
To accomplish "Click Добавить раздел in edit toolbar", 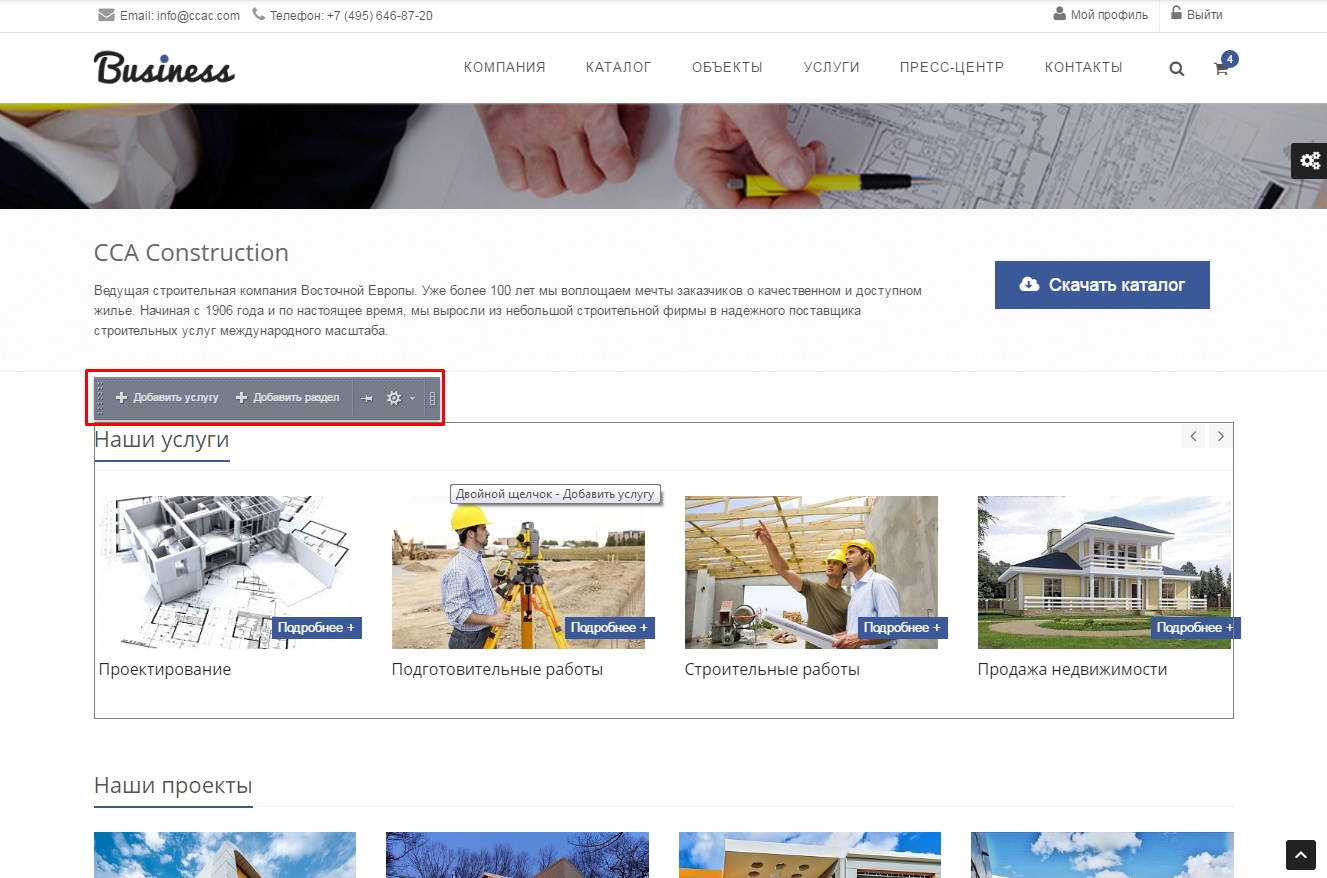I will pos(287,398).
